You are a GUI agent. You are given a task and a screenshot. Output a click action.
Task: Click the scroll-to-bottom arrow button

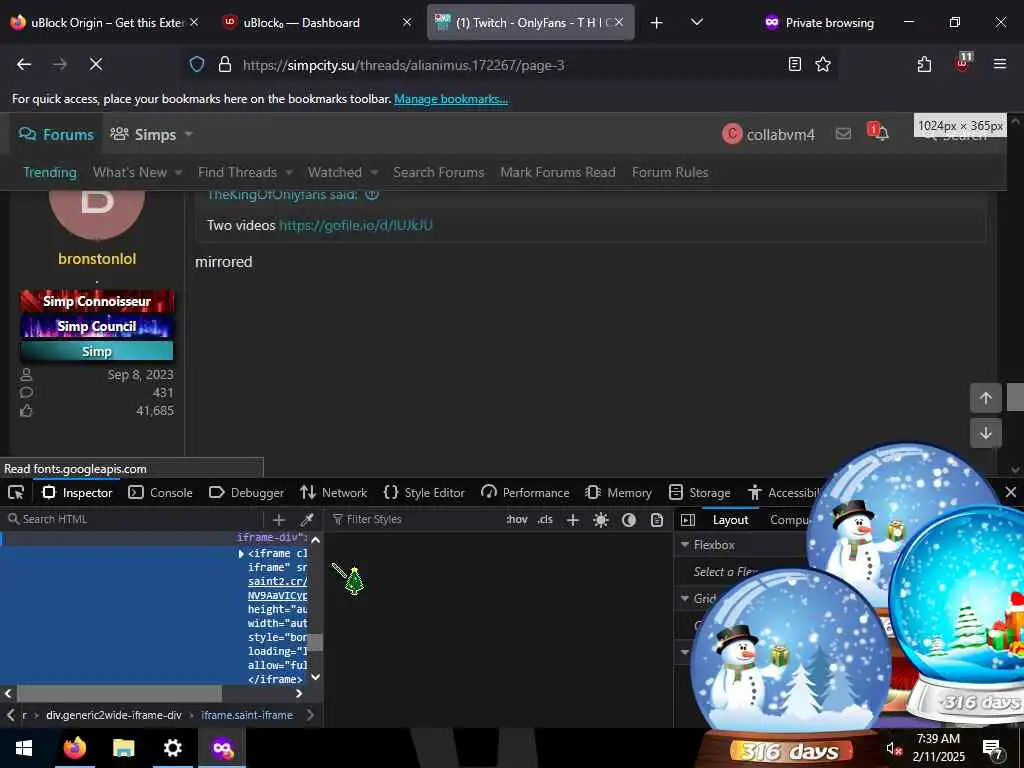pos(985,433)
